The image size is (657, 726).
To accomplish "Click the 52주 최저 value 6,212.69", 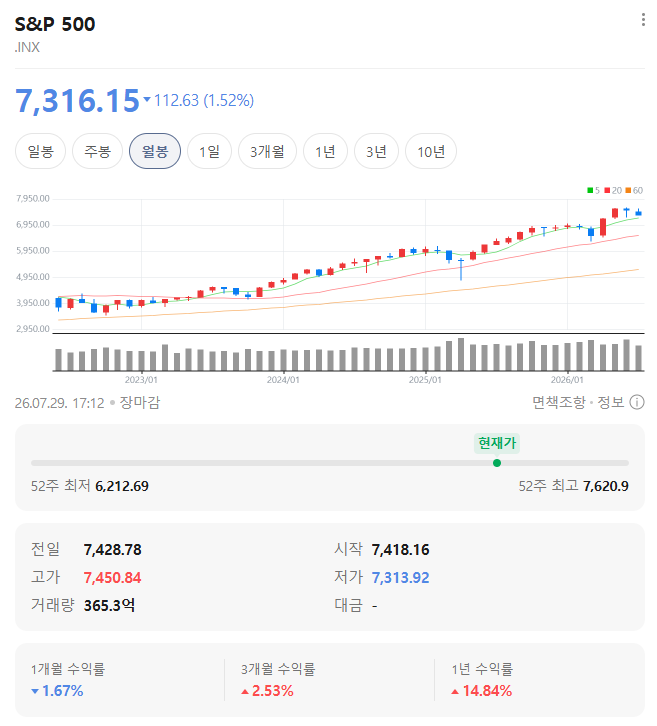I will click(122, 486).
